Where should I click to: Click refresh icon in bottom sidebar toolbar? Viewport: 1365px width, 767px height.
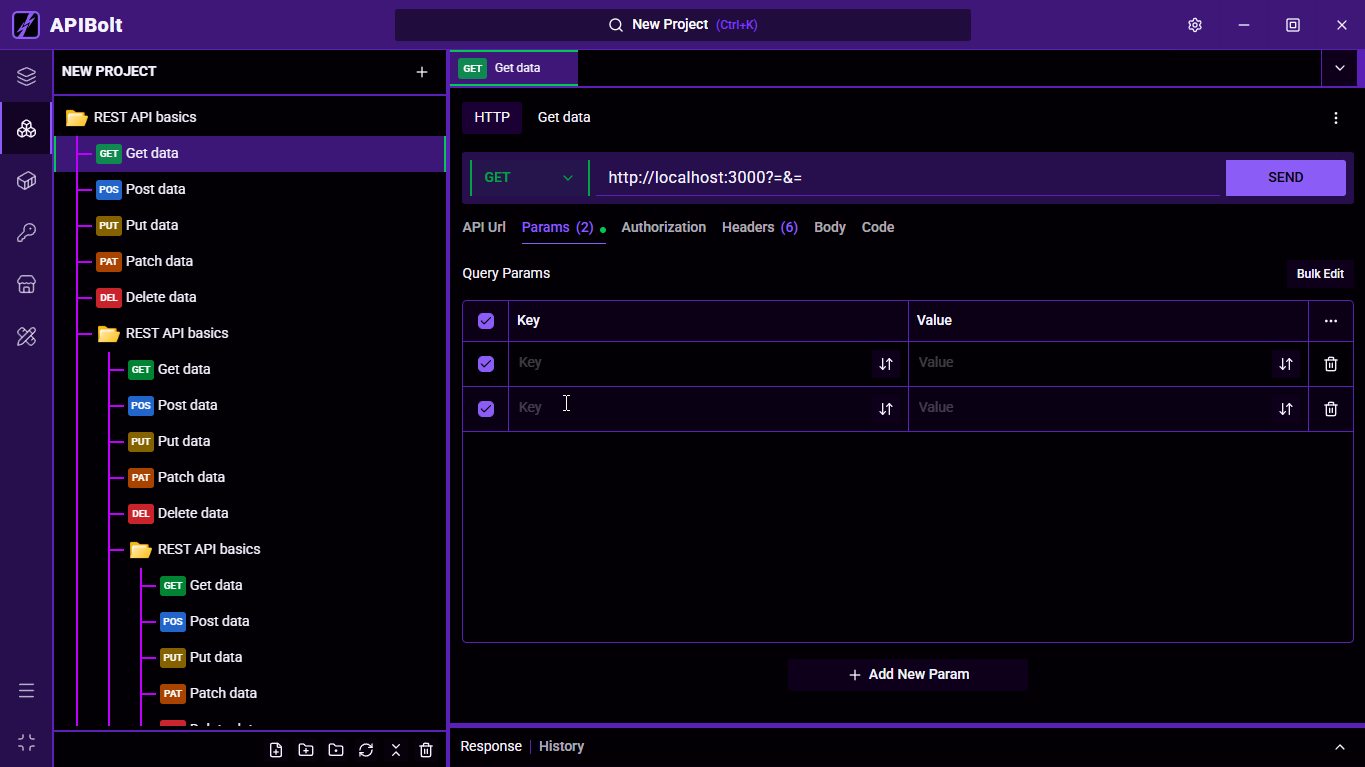pos(366,750)
